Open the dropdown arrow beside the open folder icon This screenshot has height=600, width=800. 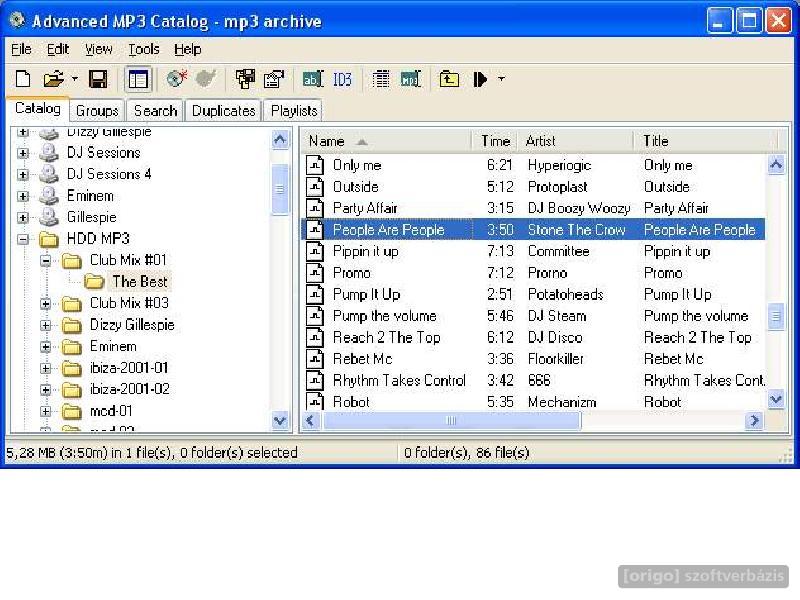tap(75, 80)
